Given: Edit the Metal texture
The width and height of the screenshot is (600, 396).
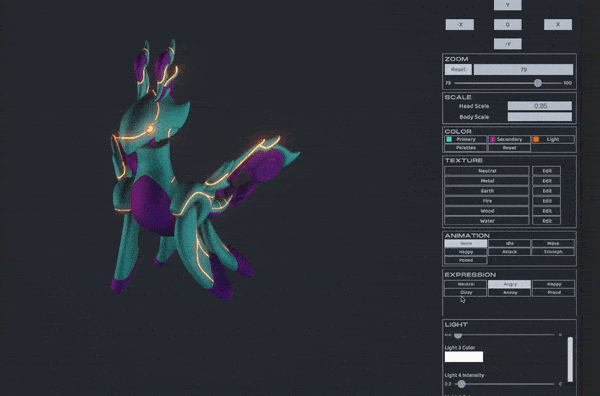Looking at the screenshot, I should click(546, 181).
